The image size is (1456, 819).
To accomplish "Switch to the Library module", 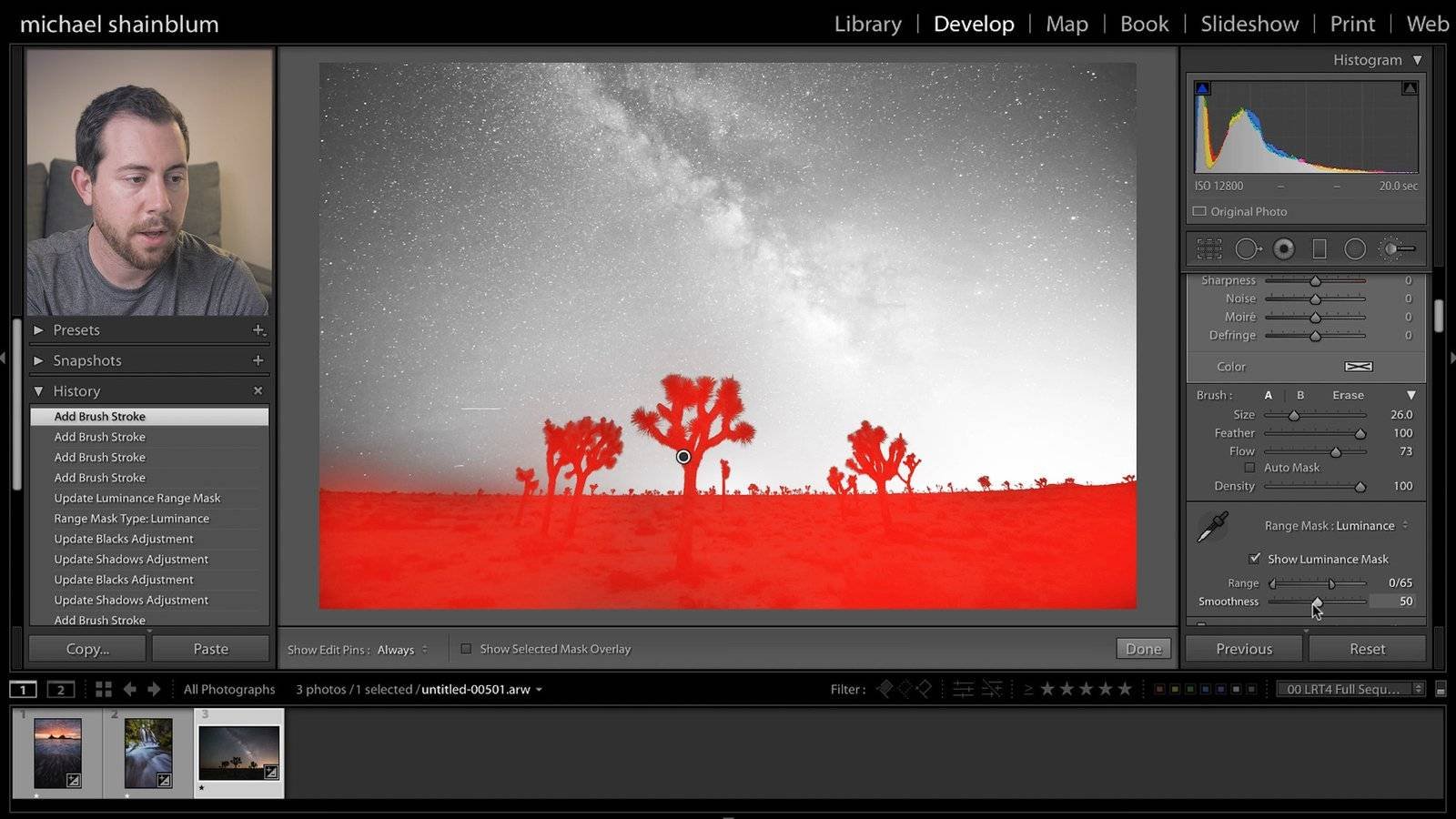I will click(867, 24).
